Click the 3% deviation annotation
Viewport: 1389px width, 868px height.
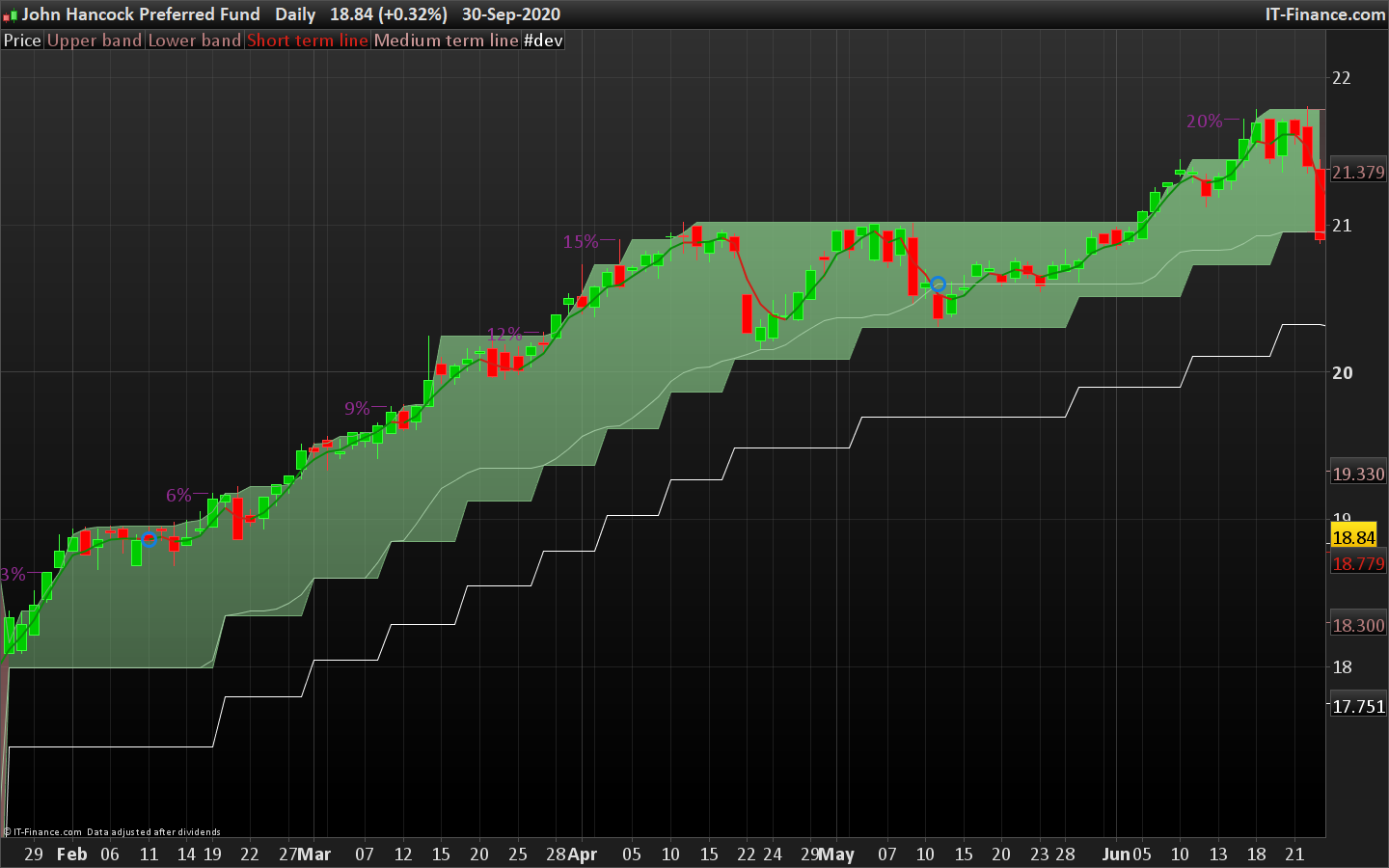tap(13, 575)
